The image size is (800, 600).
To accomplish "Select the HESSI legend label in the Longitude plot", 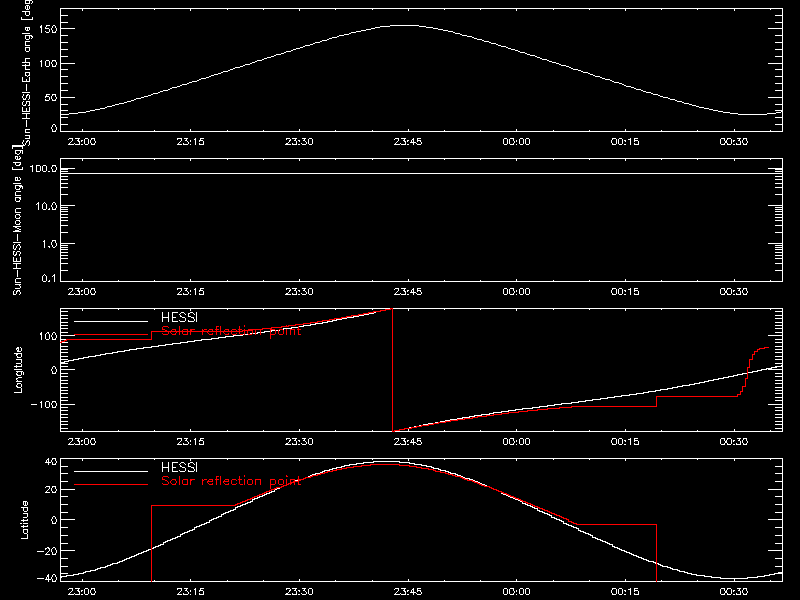I will 179,317.
